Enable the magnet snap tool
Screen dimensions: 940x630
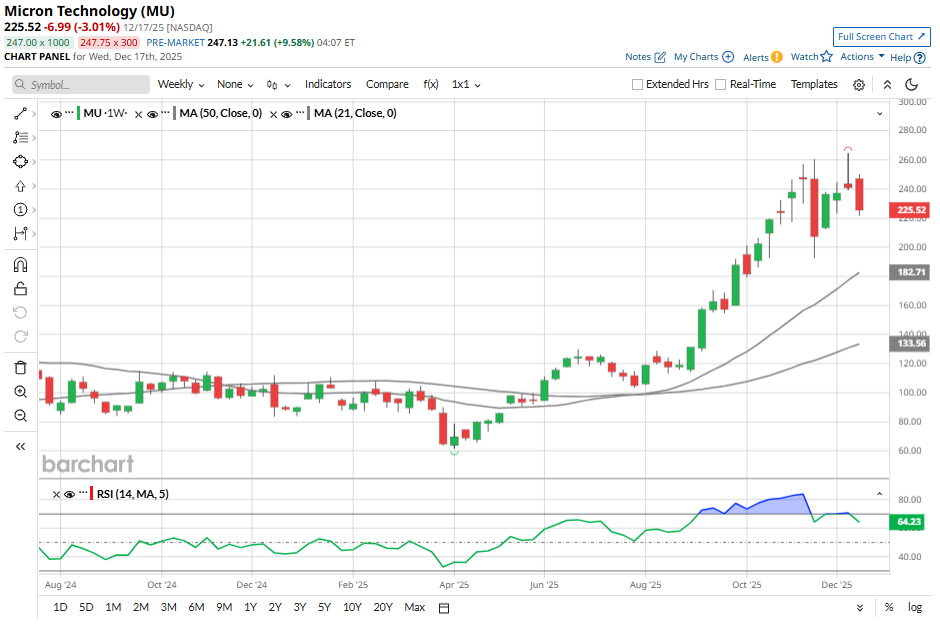pyautogui.click(x=20, y=265)
